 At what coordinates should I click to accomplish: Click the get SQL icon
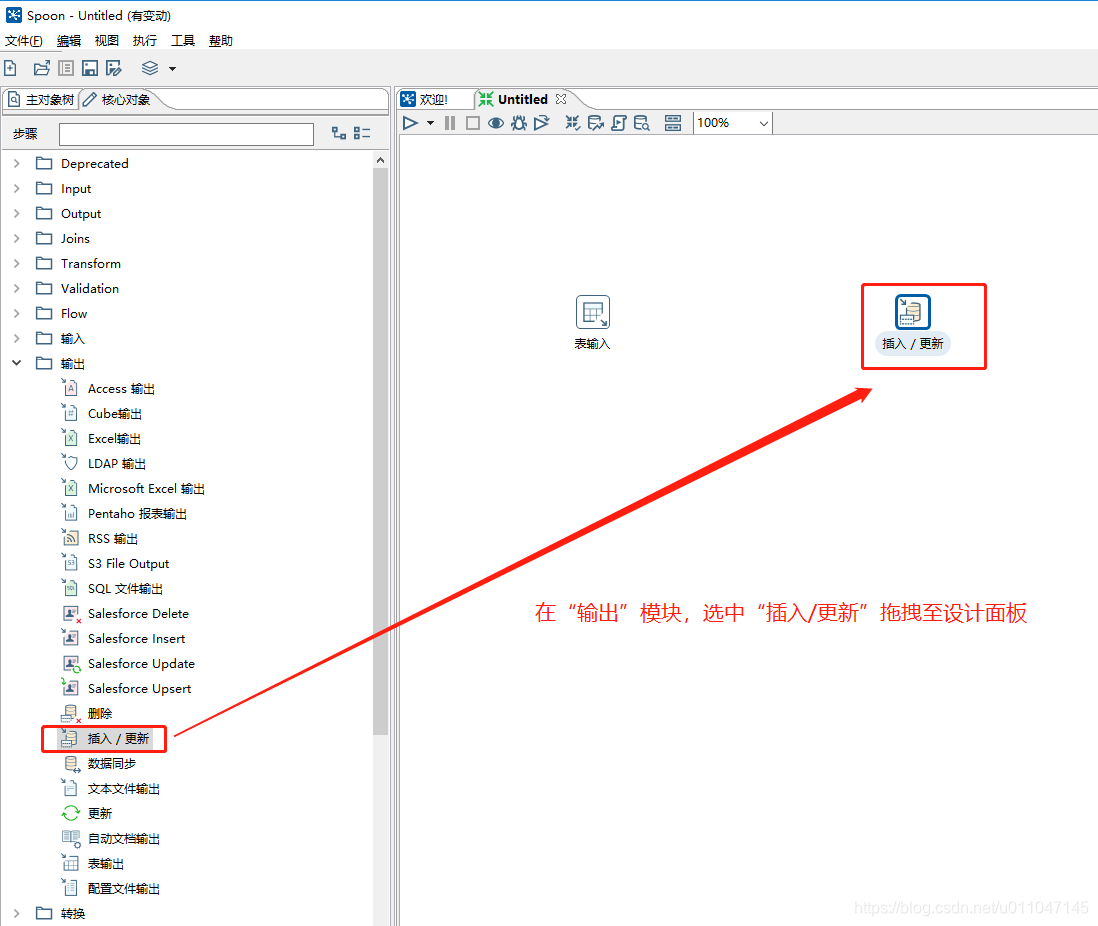(x=619, y=123)
